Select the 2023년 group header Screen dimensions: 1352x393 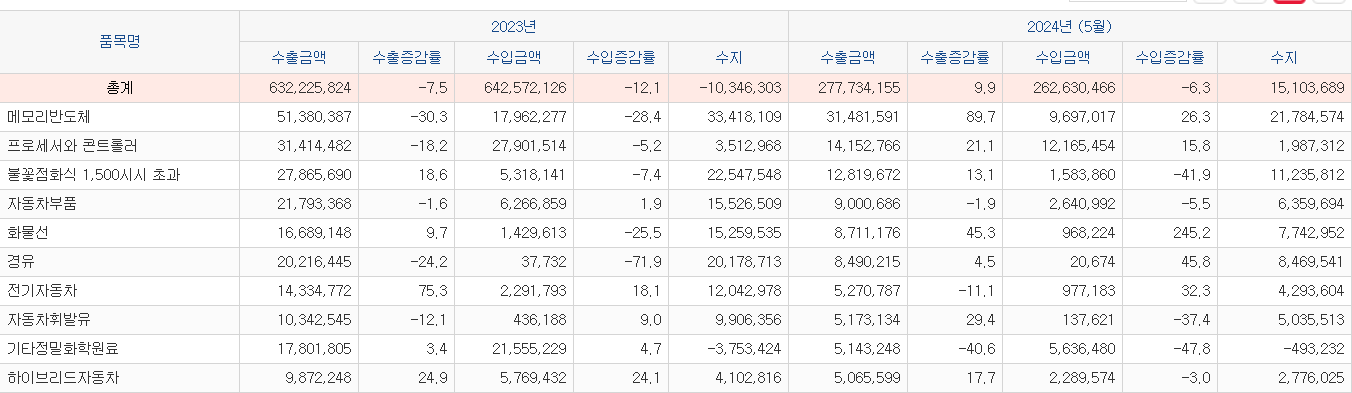[x=513, y=26]
